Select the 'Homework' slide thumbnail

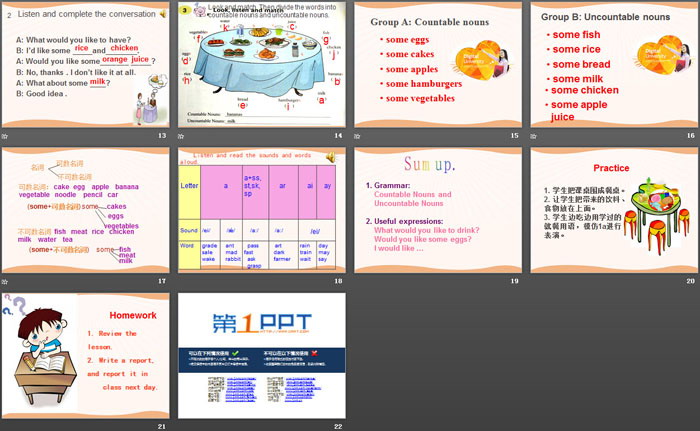click(x=86, y=356)
